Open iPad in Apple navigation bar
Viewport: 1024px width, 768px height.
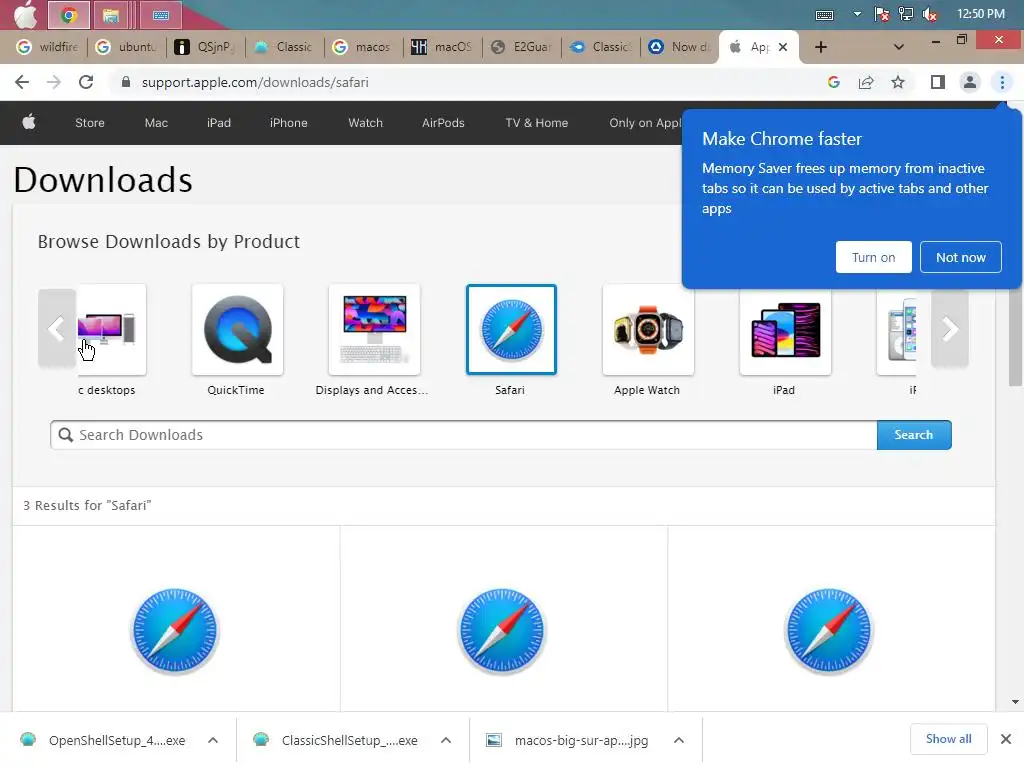click(219, 123)
